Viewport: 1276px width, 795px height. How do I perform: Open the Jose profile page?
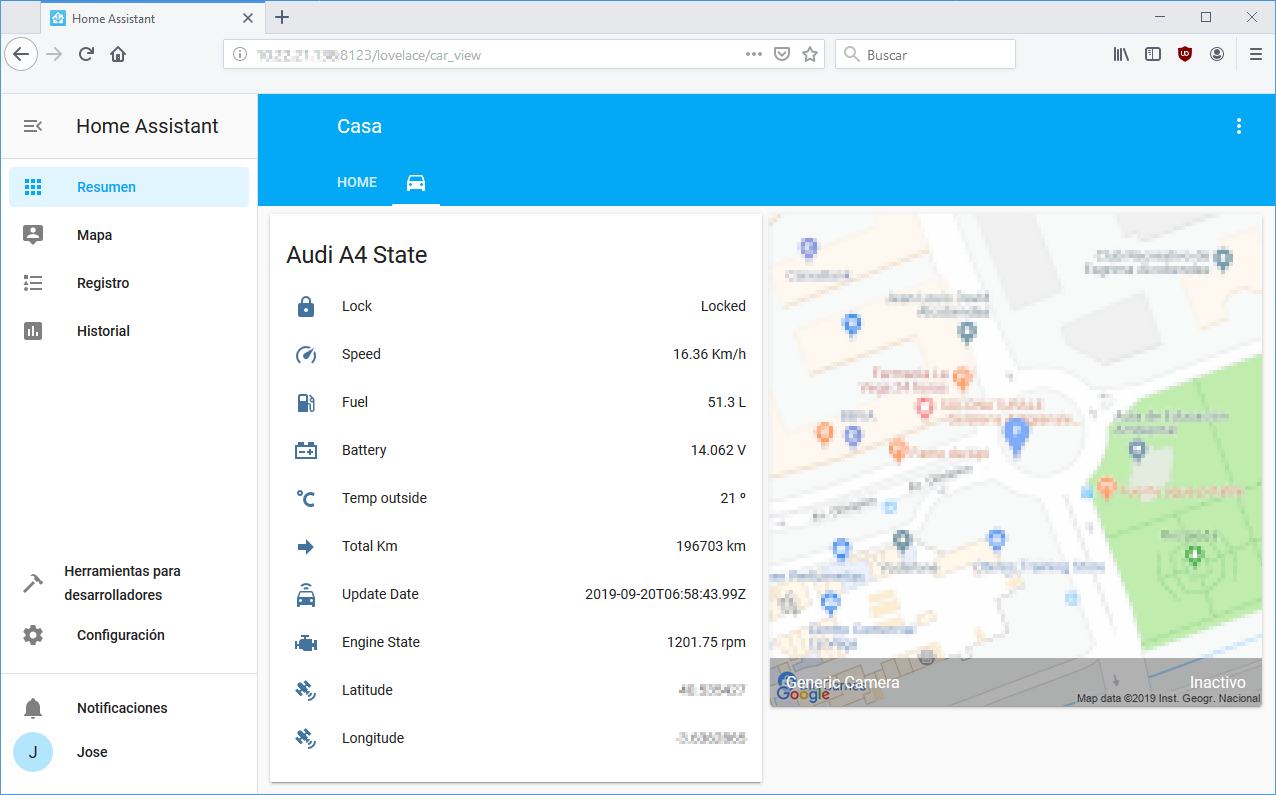(x=129, y=752)
